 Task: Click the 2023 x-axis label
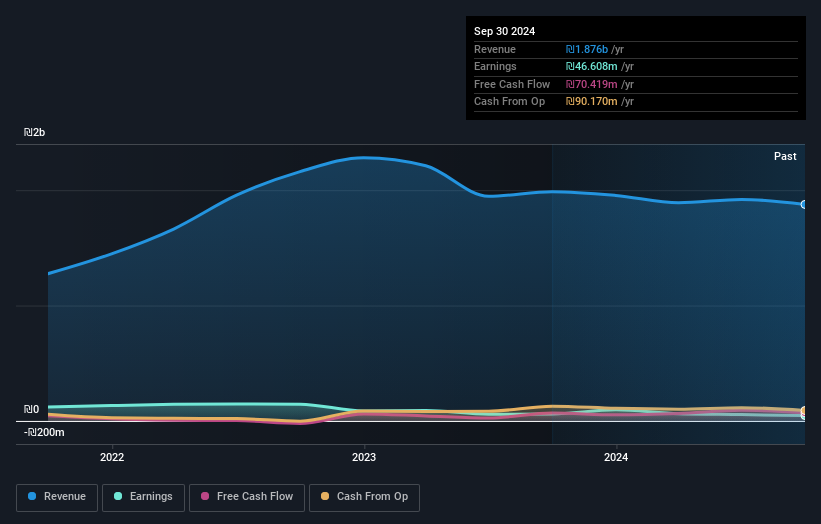click(364, 457)
